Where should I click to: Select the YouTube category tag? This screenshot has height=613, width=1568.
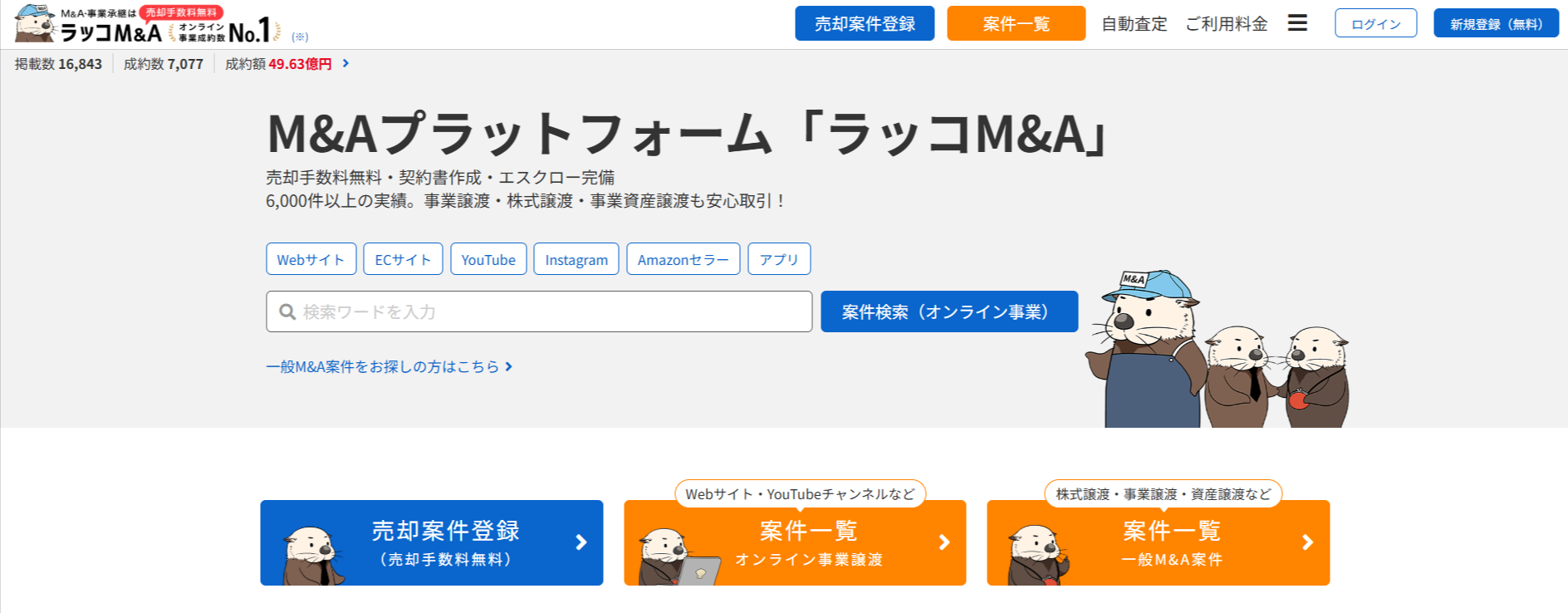point(488,259)
